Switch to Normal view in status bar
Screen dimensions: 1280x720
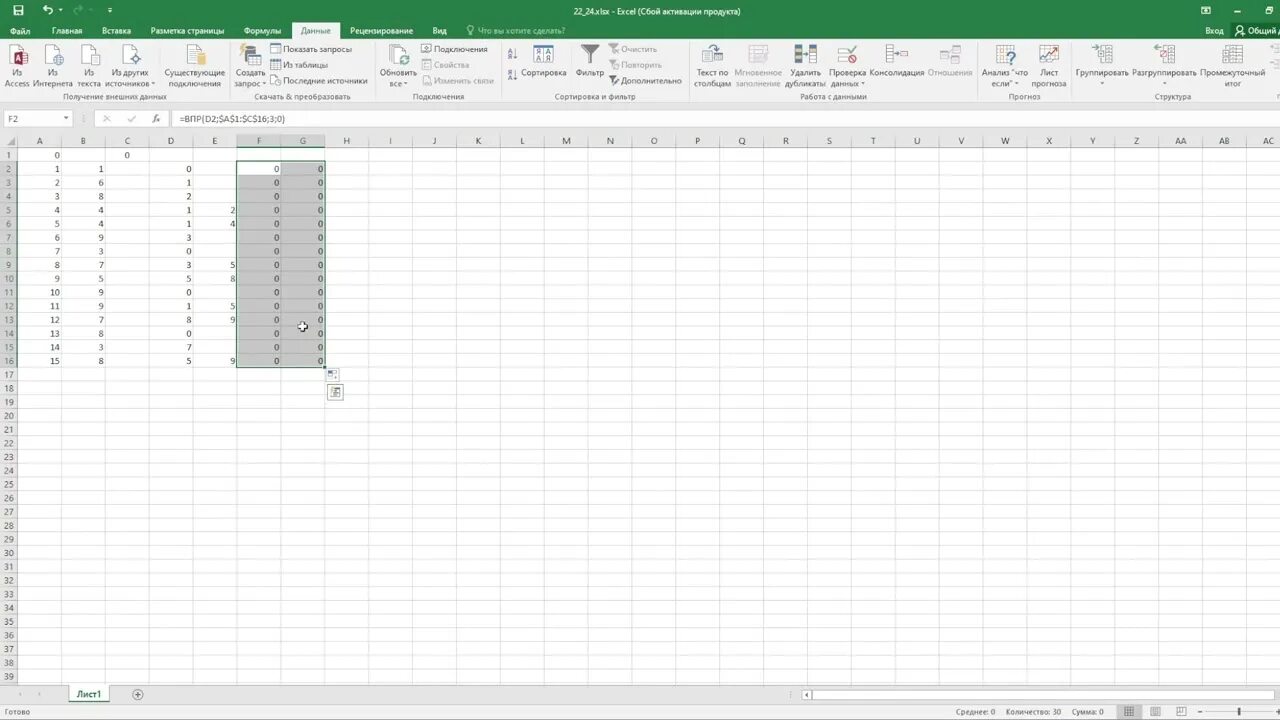coord(1129,712)
